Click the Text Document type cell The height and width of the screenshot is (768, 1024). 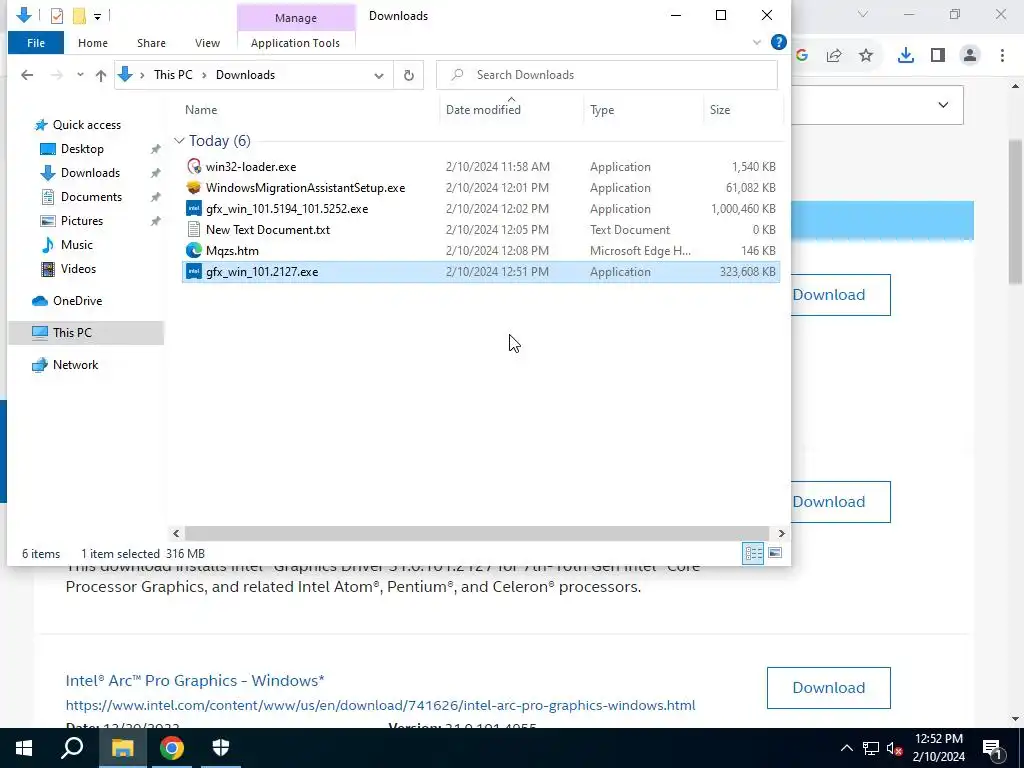pos(630,230)
